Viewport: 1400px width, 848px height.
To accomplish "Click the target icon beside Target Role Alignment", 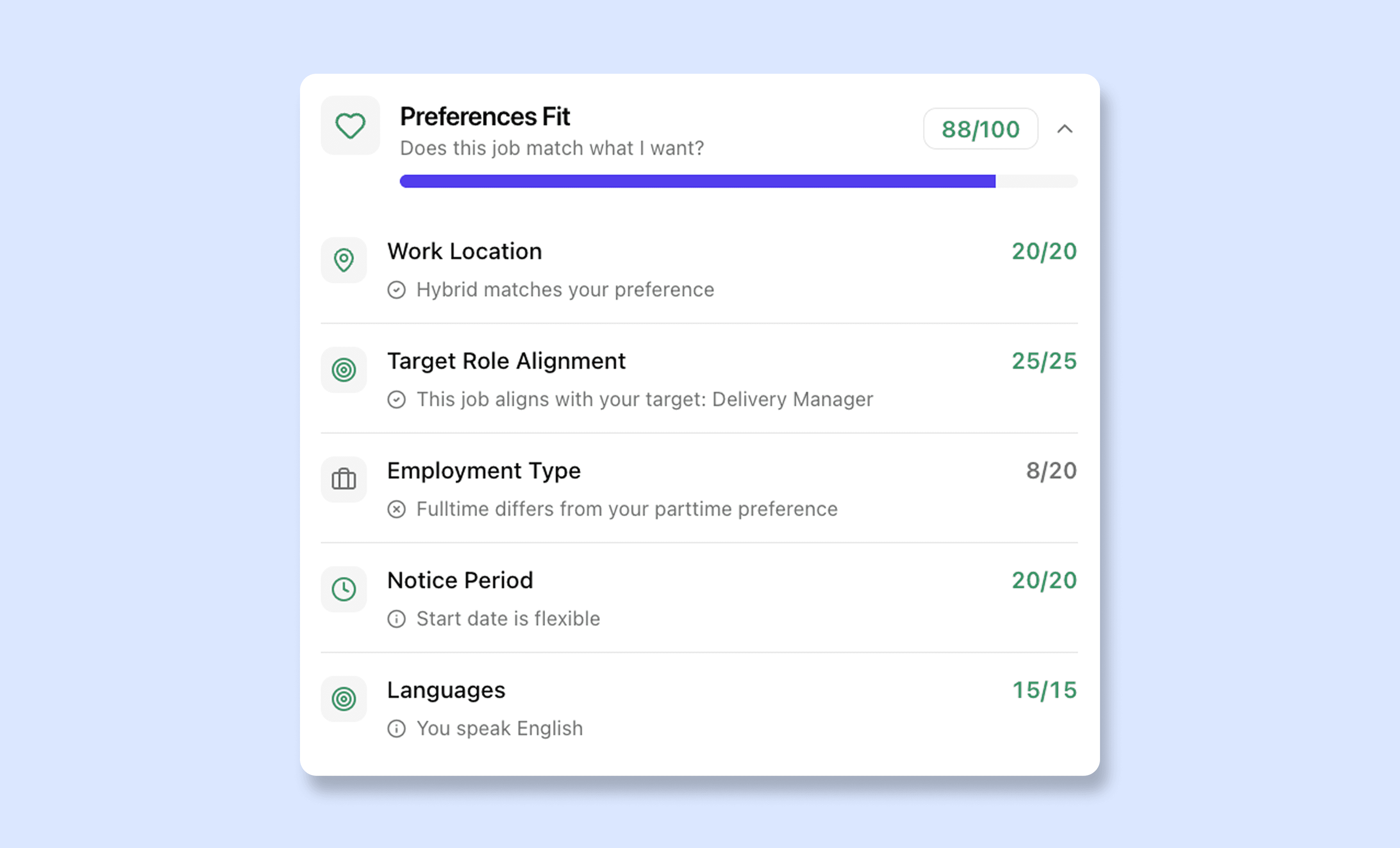I will click(344, 370).
